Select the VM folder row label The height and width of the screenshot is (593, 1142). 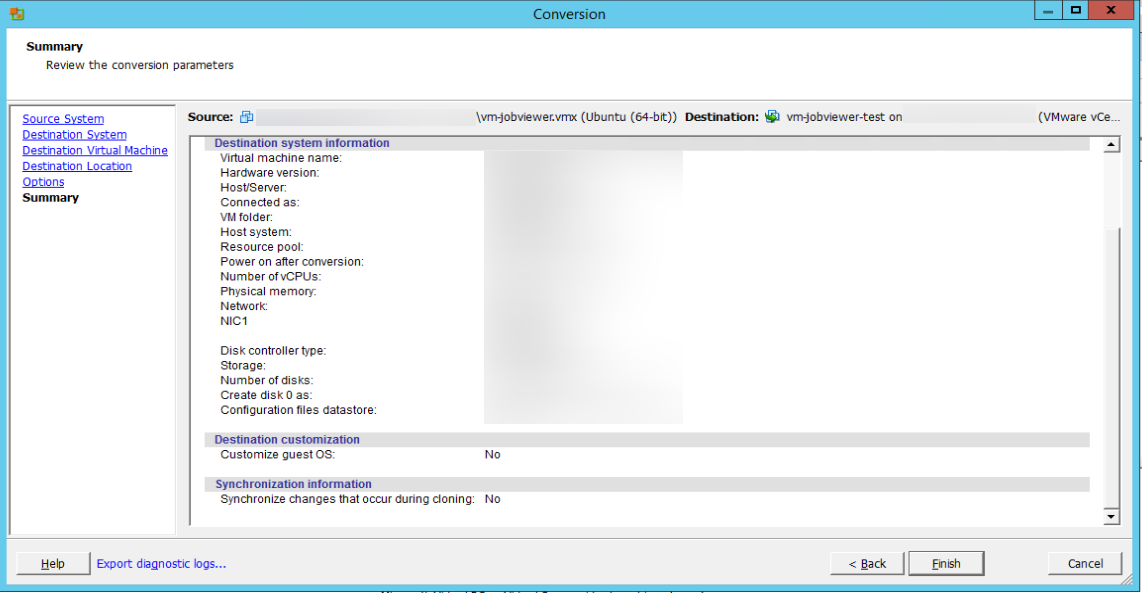(x=246, y=217)
